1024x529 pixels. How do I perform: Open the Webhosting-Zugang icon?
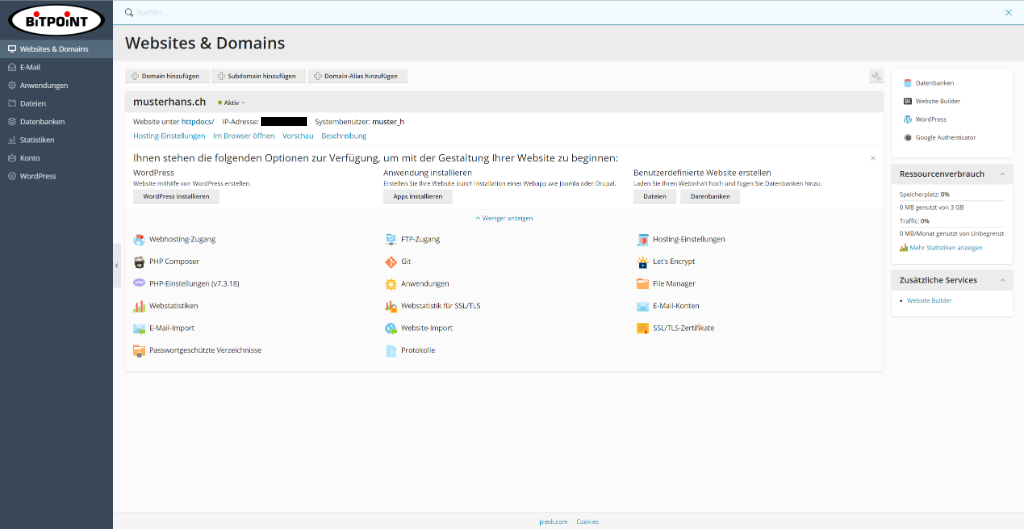pyautogui.click(x=139, y=240)
